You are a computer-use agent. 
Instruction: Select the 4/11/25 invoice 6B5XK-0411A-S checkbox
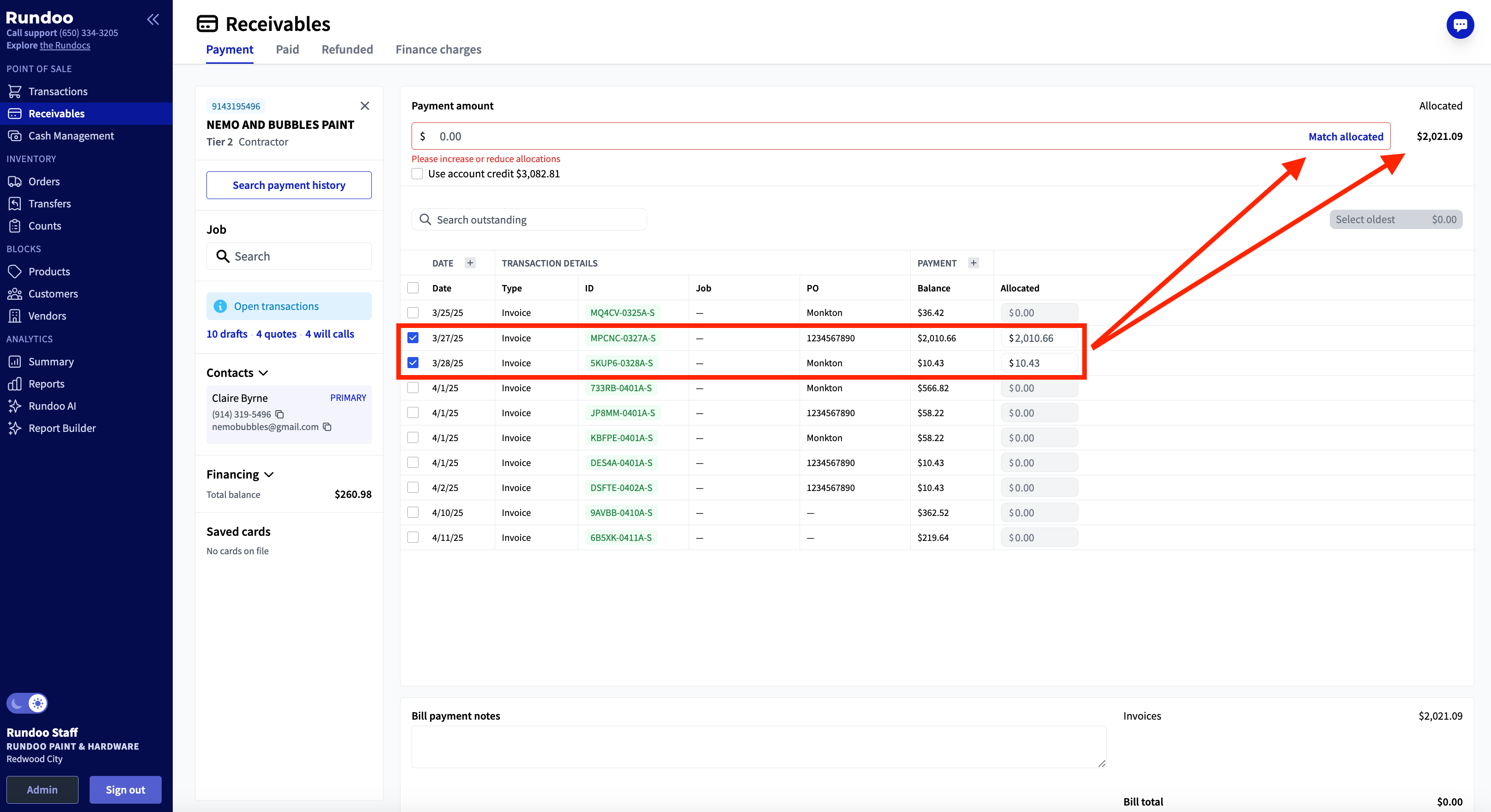[x=412, y=537]
